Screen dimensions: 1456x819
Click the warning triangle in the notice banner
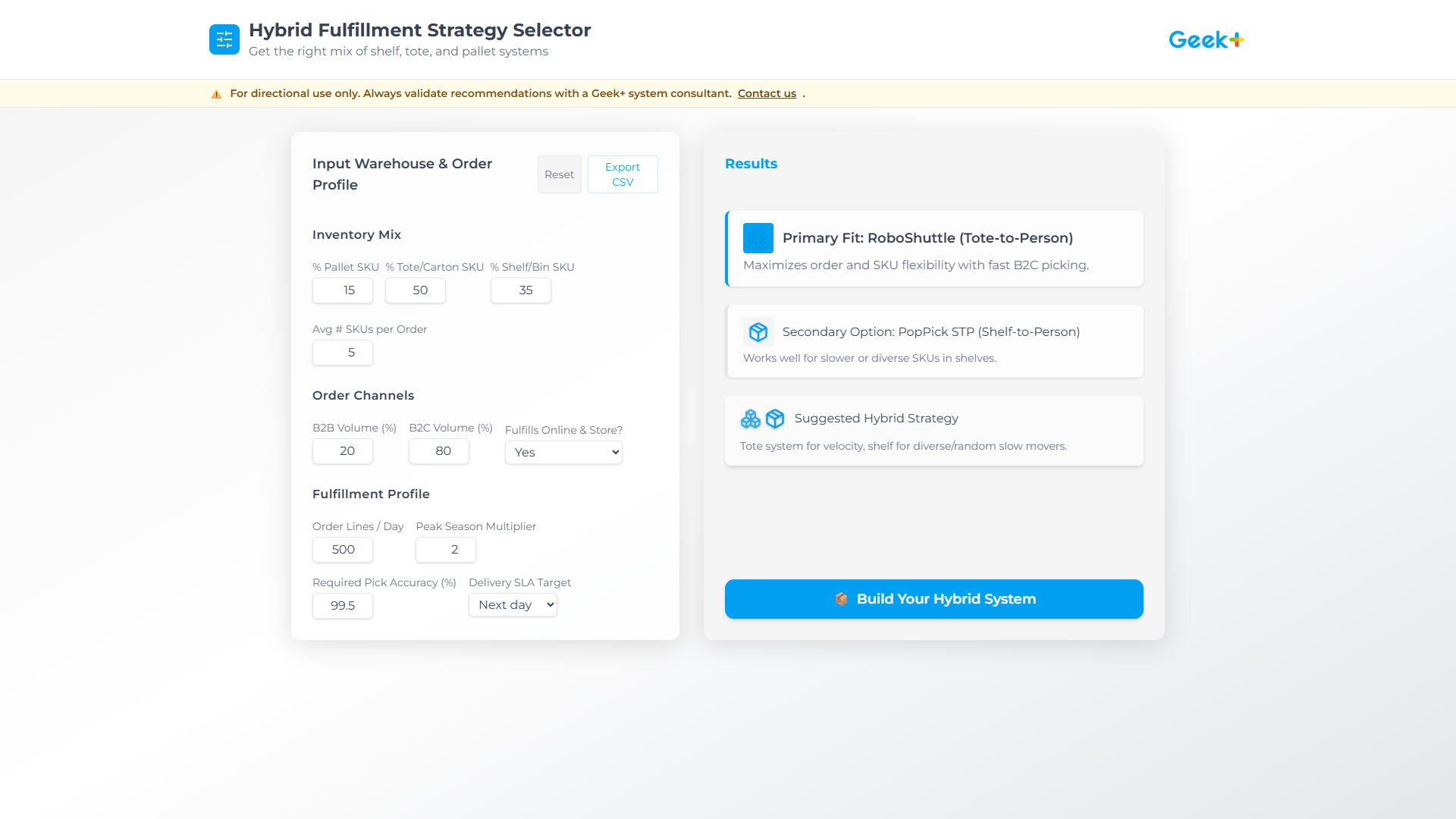[216, 93]
